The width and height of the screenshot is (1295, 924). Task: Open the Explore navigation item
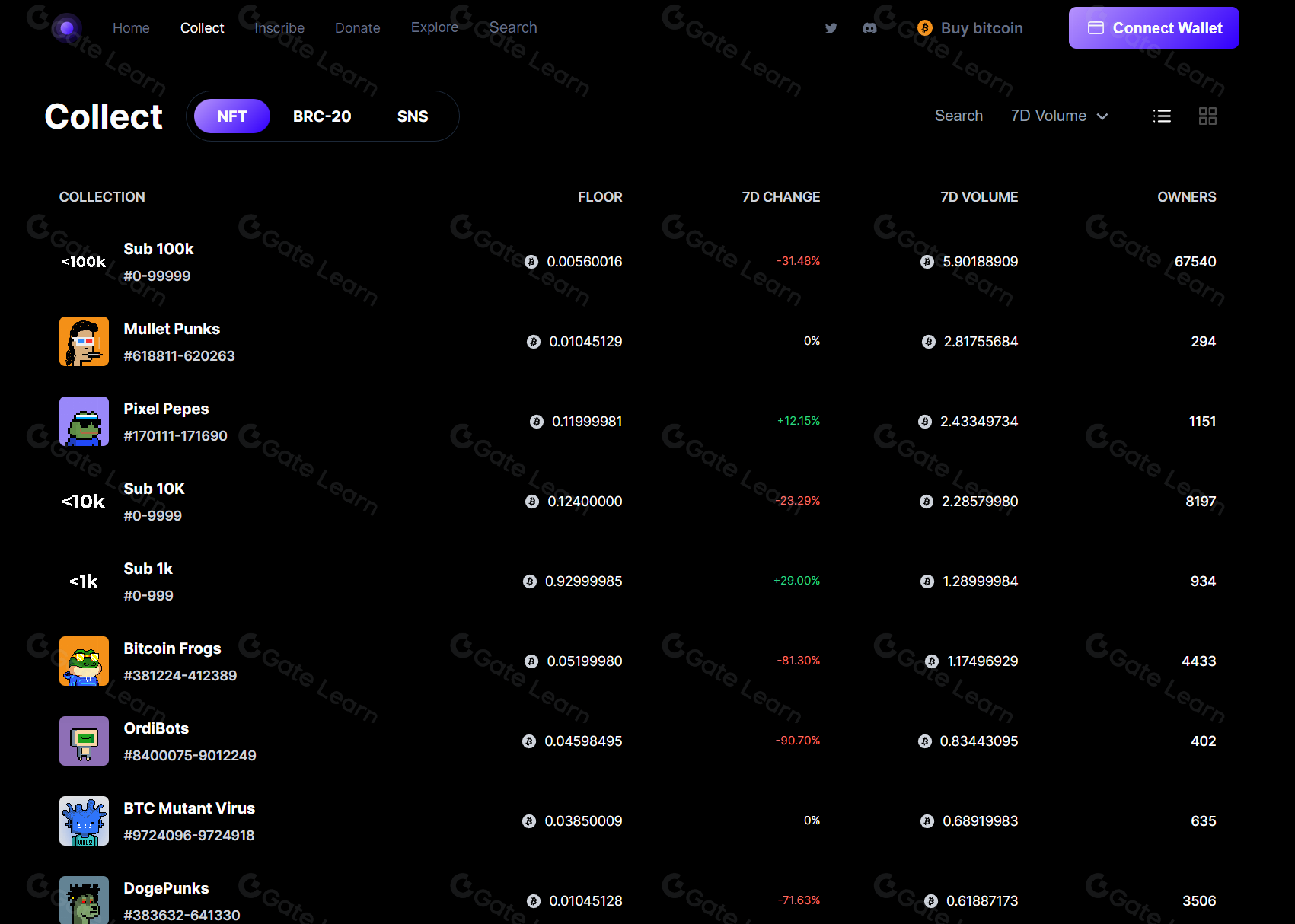point(435,27)
